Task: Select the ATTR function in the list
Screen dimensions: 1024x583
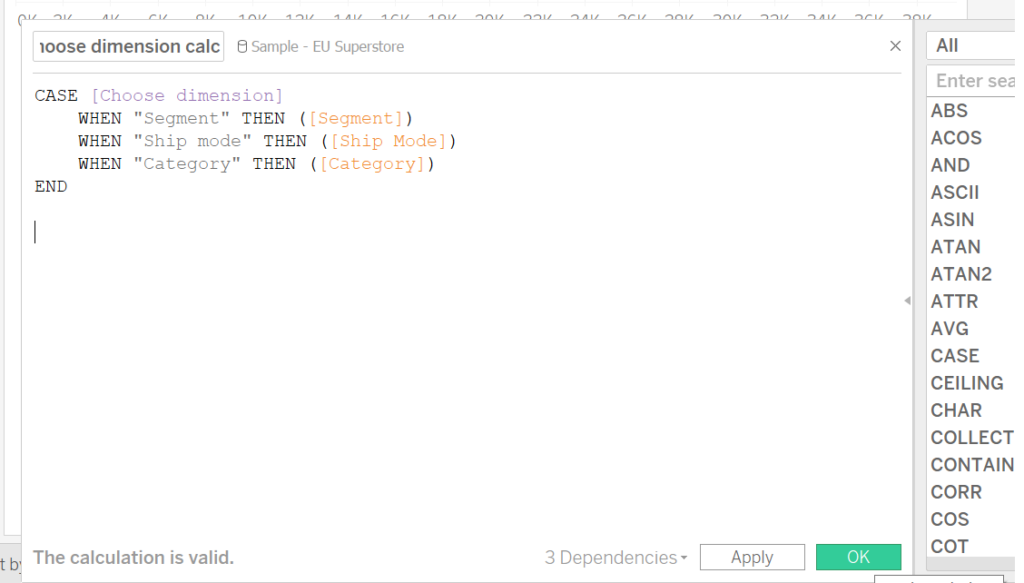Action: pos(955,301)
